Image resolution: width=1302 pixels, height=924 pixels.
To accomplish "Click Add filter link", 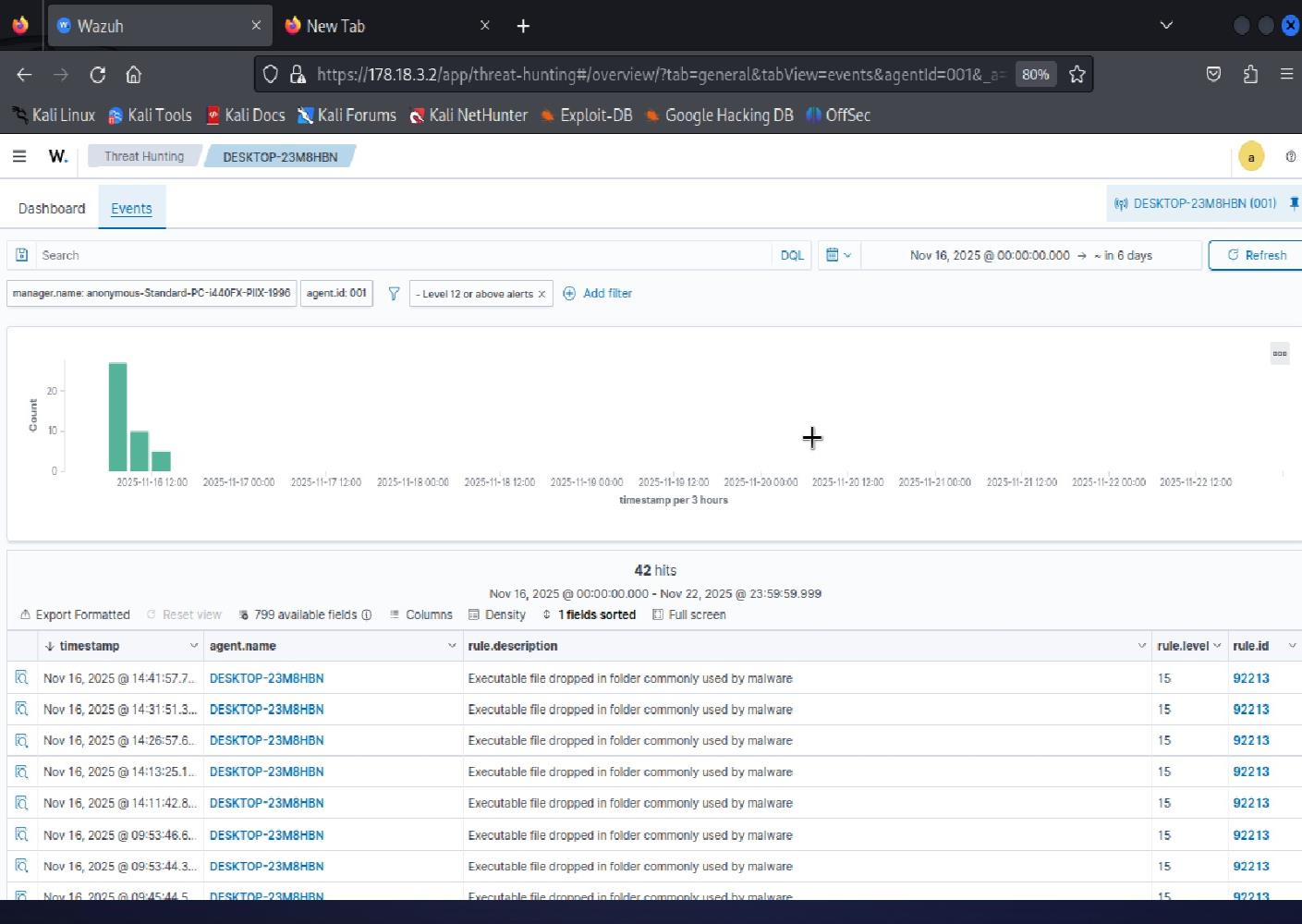I will 607,293.
